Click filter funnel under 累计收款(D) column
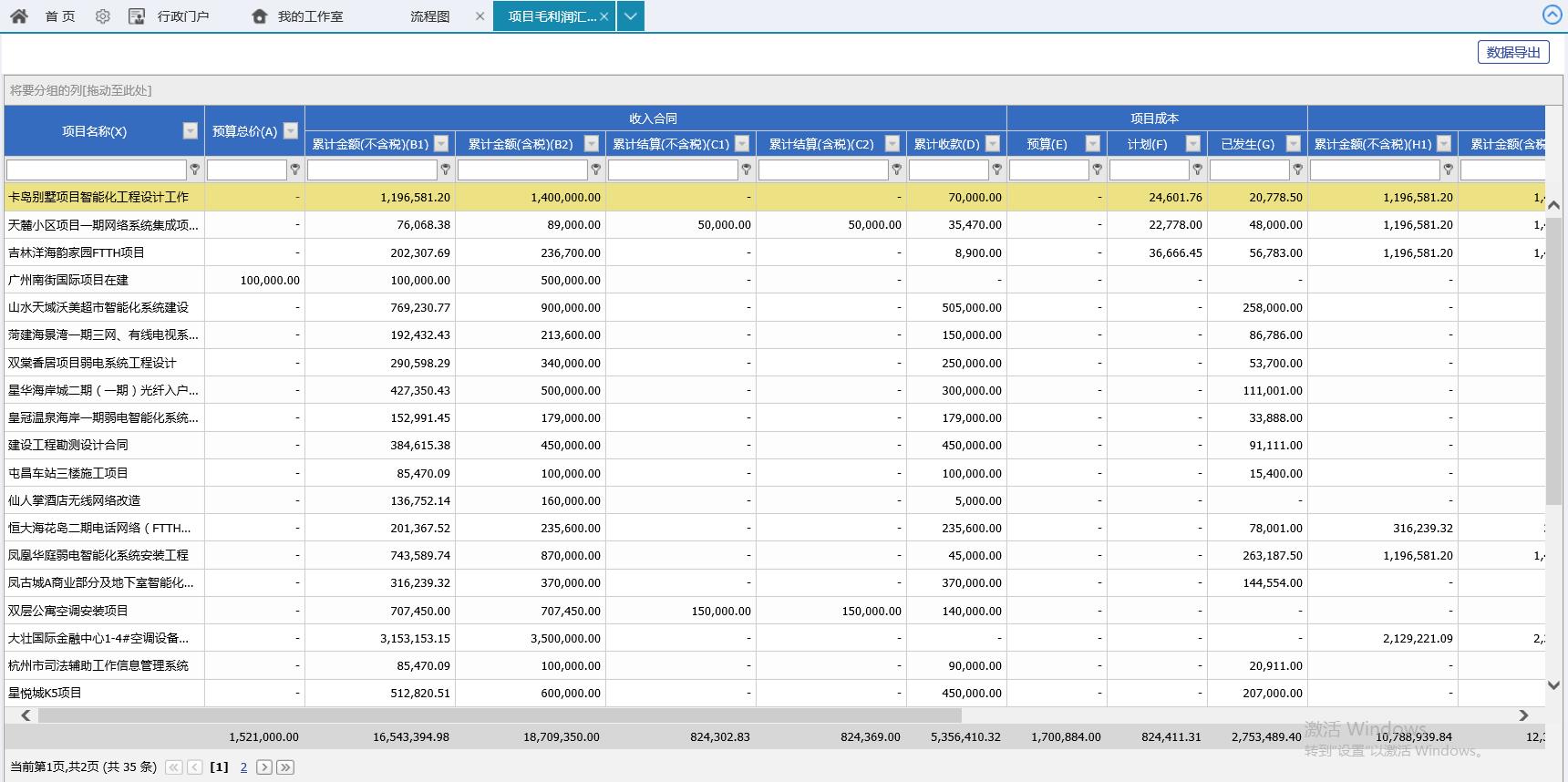This screenshot has width=1568, height=782. click(x=996, y=170)
